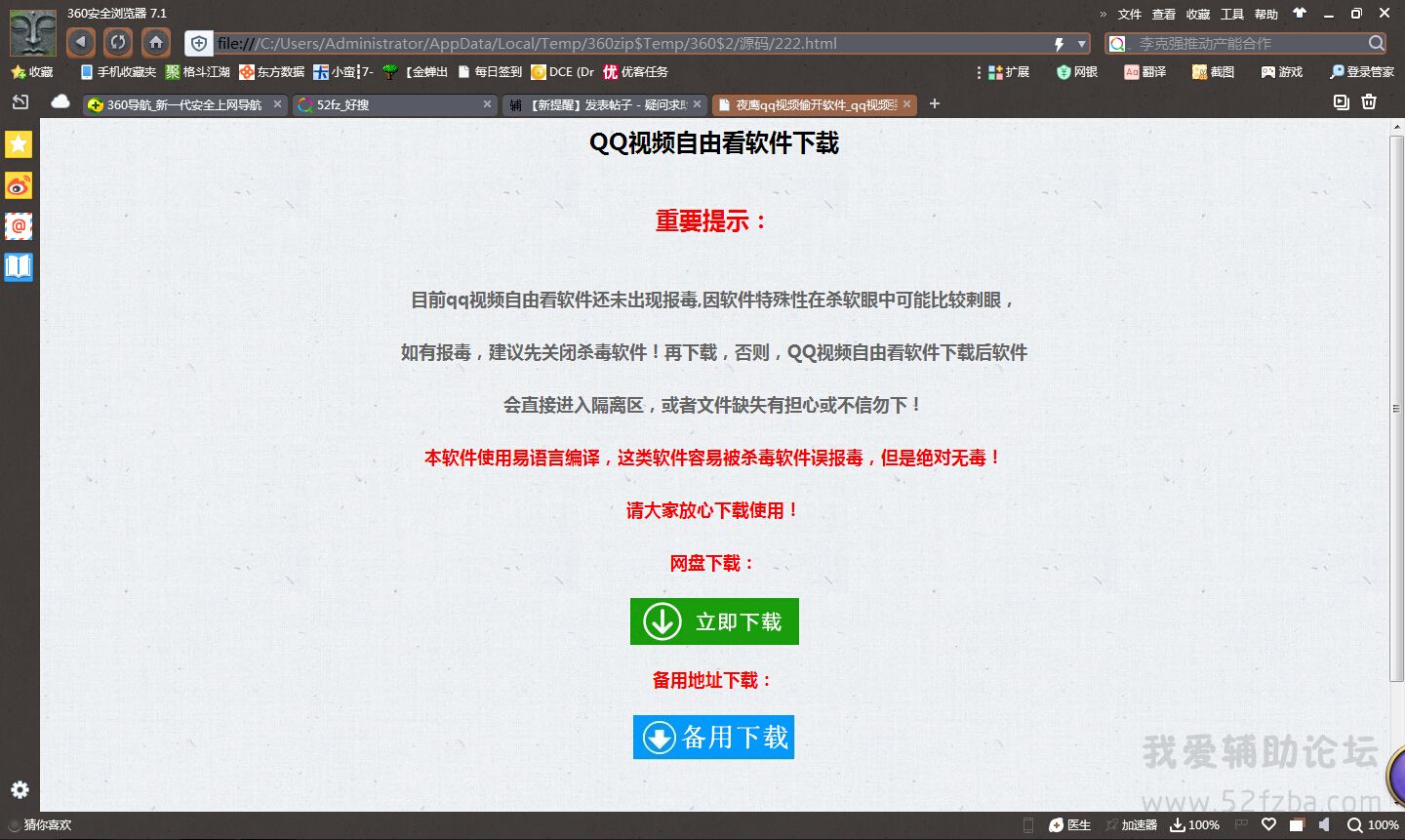This screenshot has height=840, width=1405.
Task: Click the 医生 doctor status icon
Action: tap(1069, 825)
